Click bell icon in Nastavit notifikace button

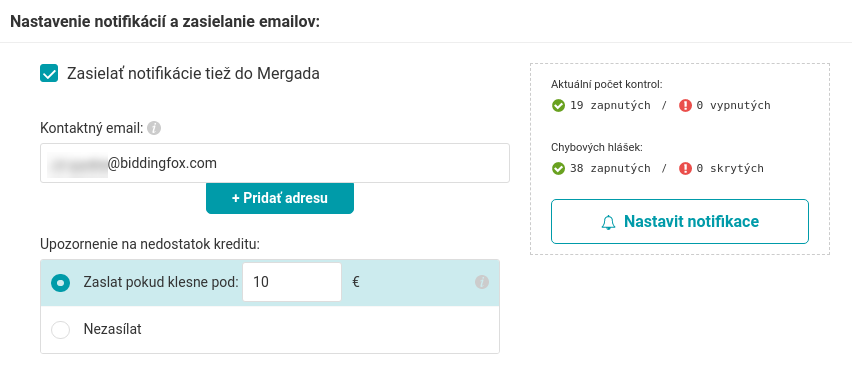coord(609,222)
